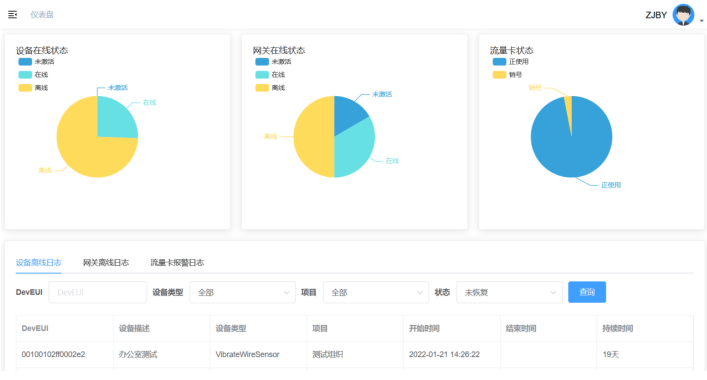Expand the 状态 dropdown showing 未恢复
This screenshot has height=380, width=707.
510,292
